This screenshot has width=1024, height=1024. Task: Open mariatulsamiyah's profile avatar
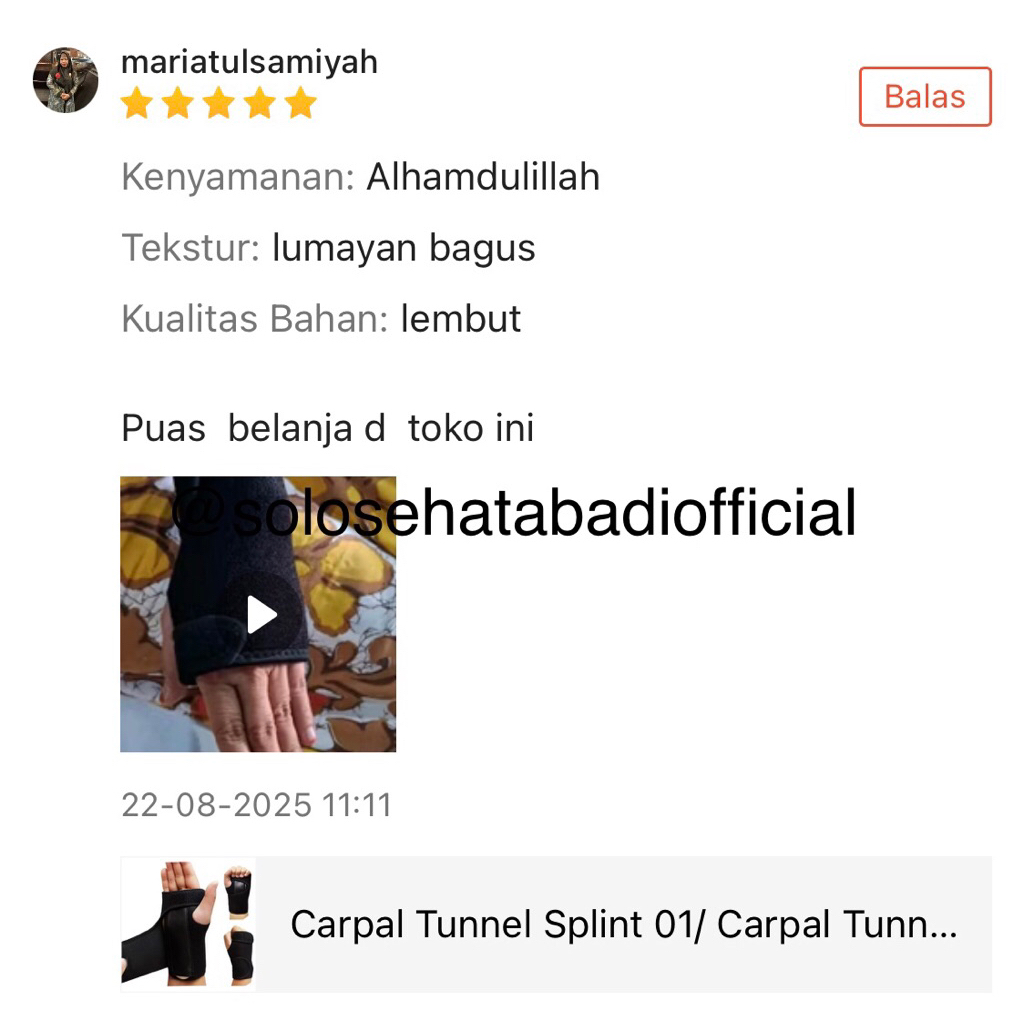pos(65,80)
